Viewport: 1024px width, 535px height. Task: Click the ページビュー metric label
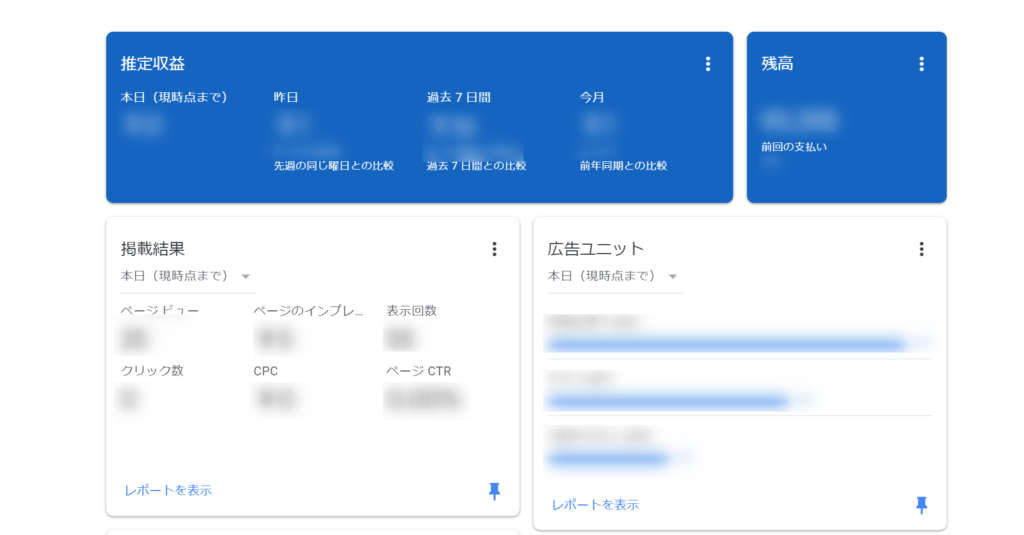159,311
